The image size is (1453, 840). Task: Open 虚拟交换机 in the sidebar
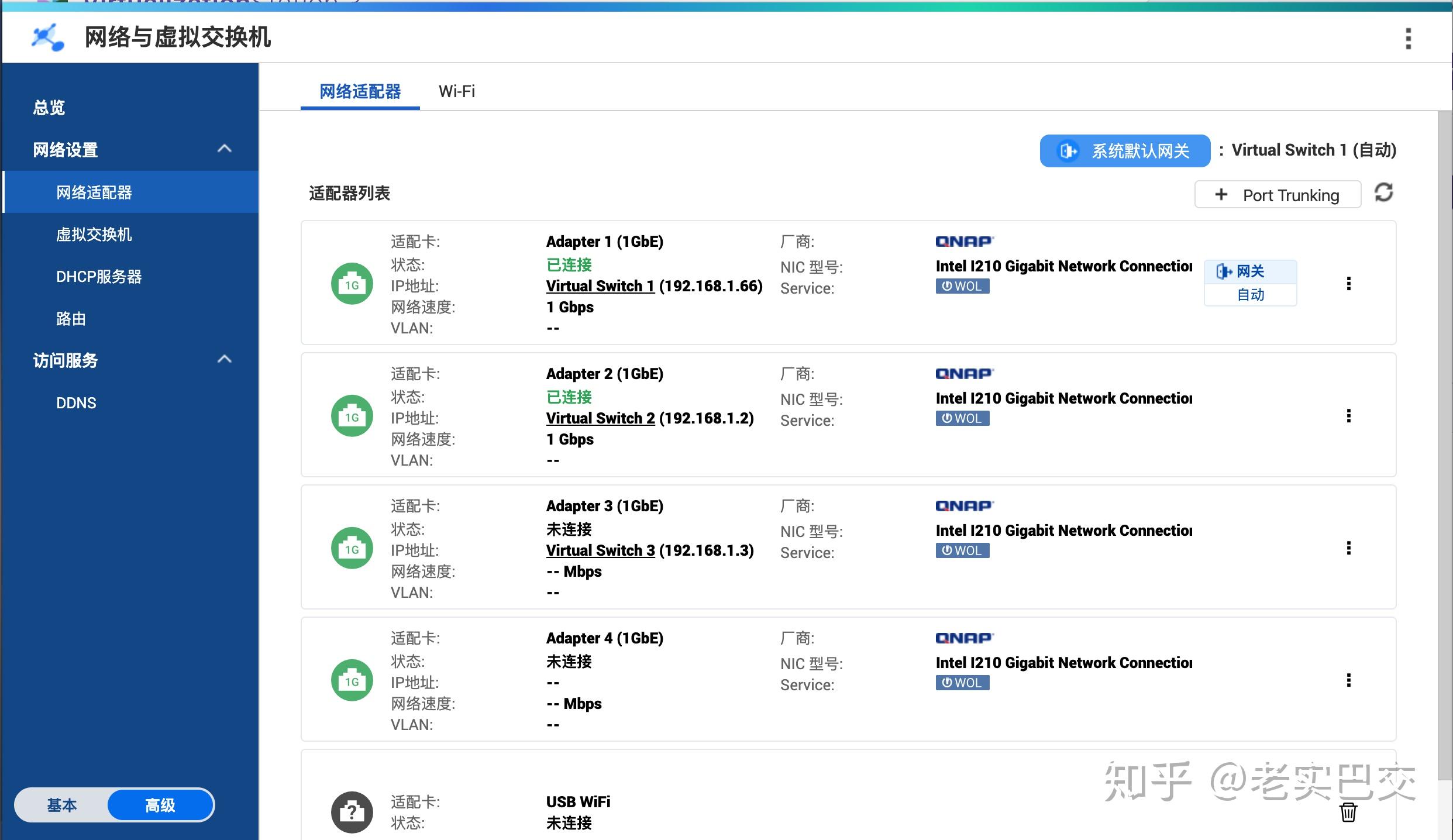131,235
